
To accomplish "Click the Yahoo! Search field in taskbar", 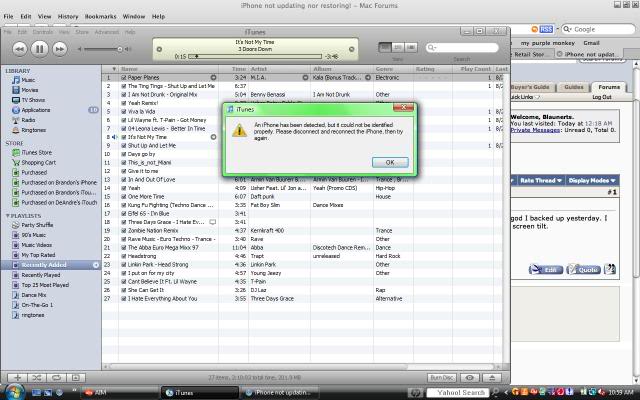I will tap(457, 393).
